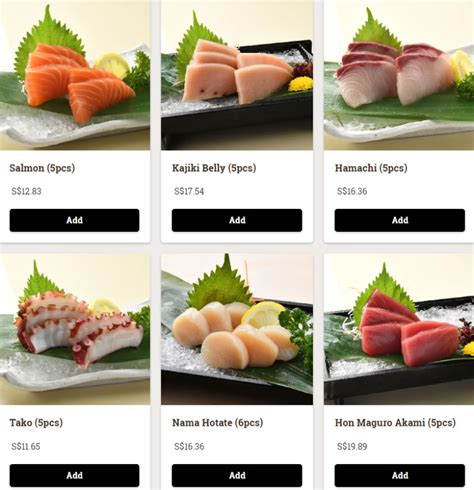Open the Kajiki Belly sashimi photo

(237, 75)
